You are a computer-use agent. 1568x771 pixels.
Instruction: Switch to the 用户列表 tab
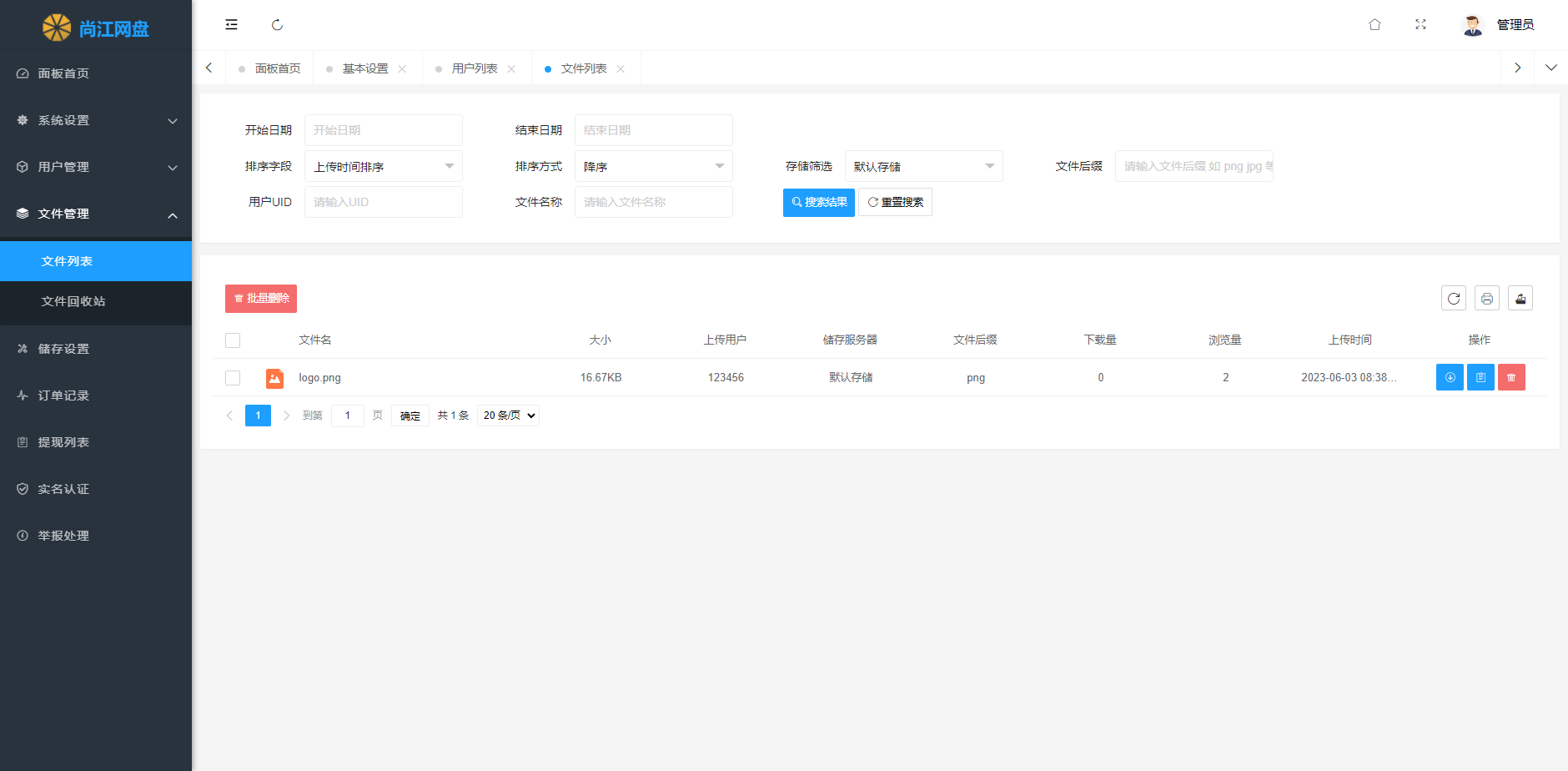pos(475,68)
